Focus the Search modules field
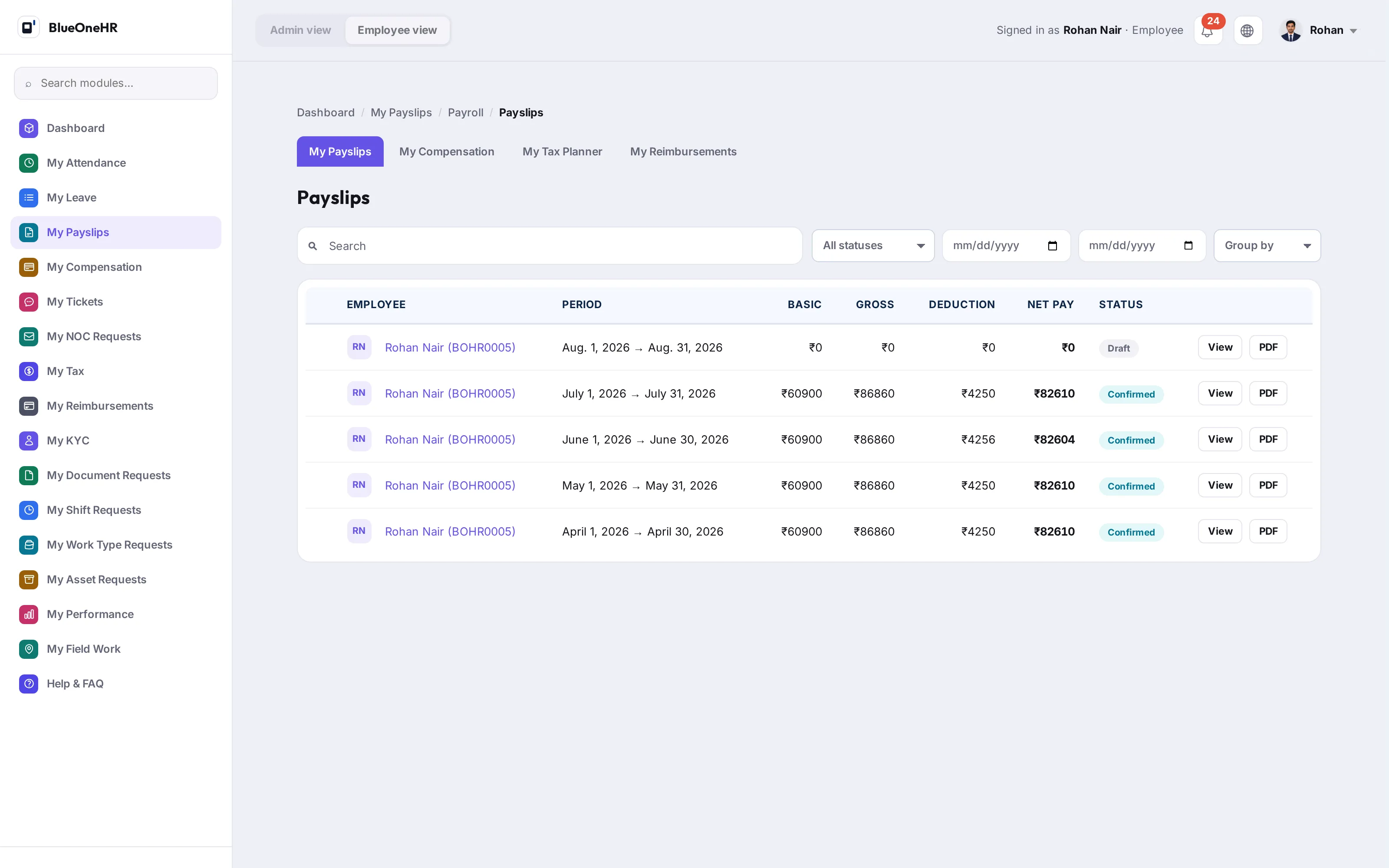This screenshot has height=868, width=1389. tap(116, 83)
